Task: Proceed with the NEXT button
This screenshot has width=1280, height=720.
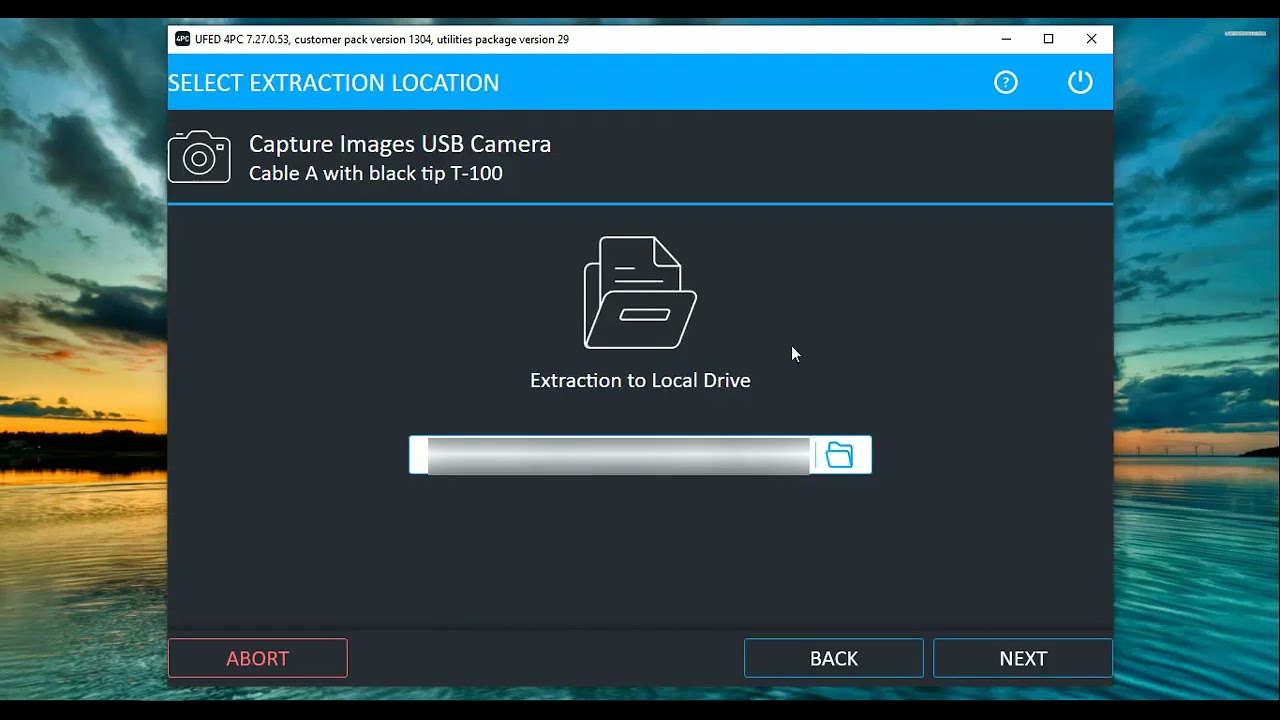Action: coord(1023,658)
